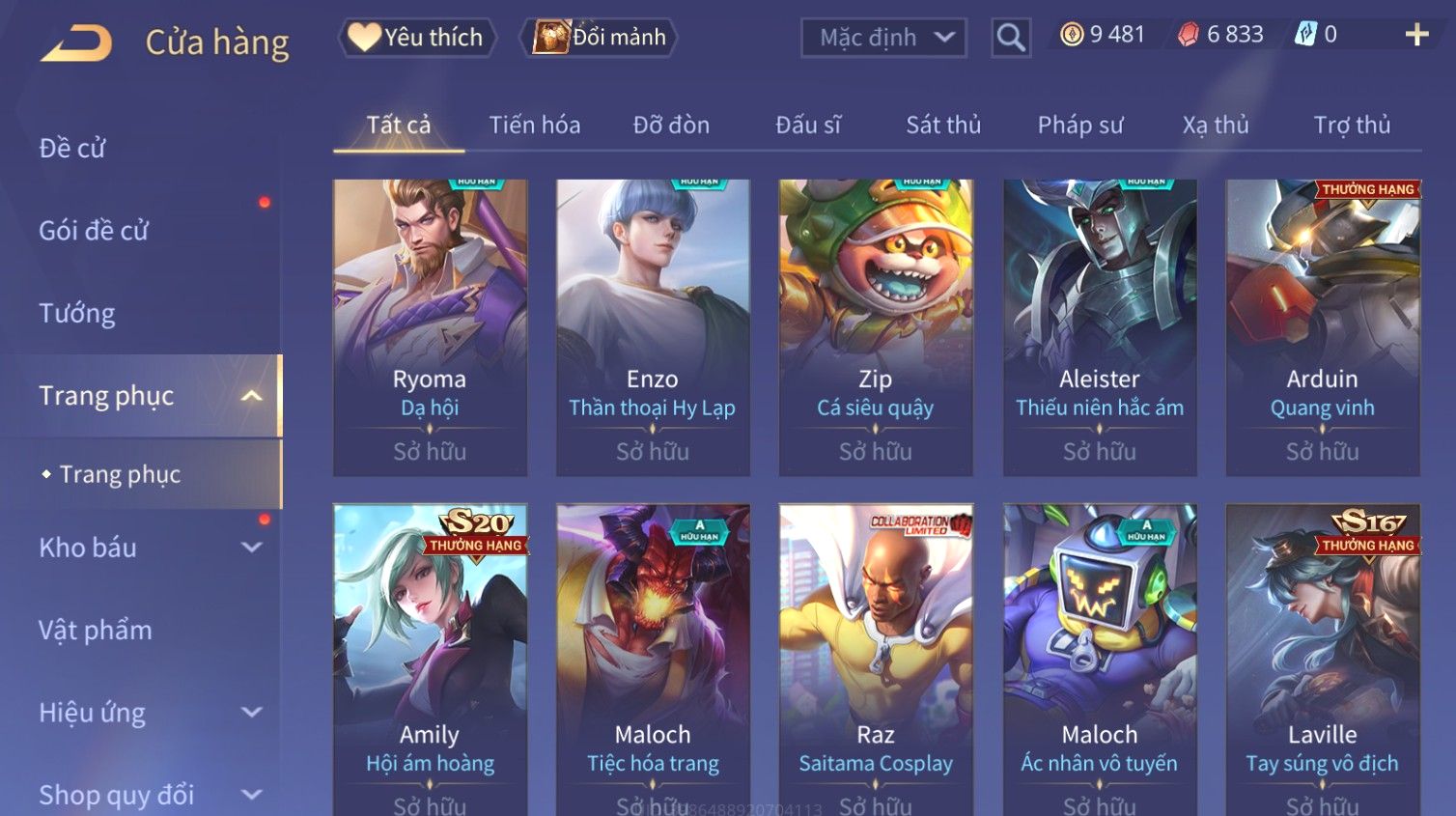This screenshot has height=816, width=1456.
Task: Expand the Kho báu sidebar section
Action: coord(251,548)
